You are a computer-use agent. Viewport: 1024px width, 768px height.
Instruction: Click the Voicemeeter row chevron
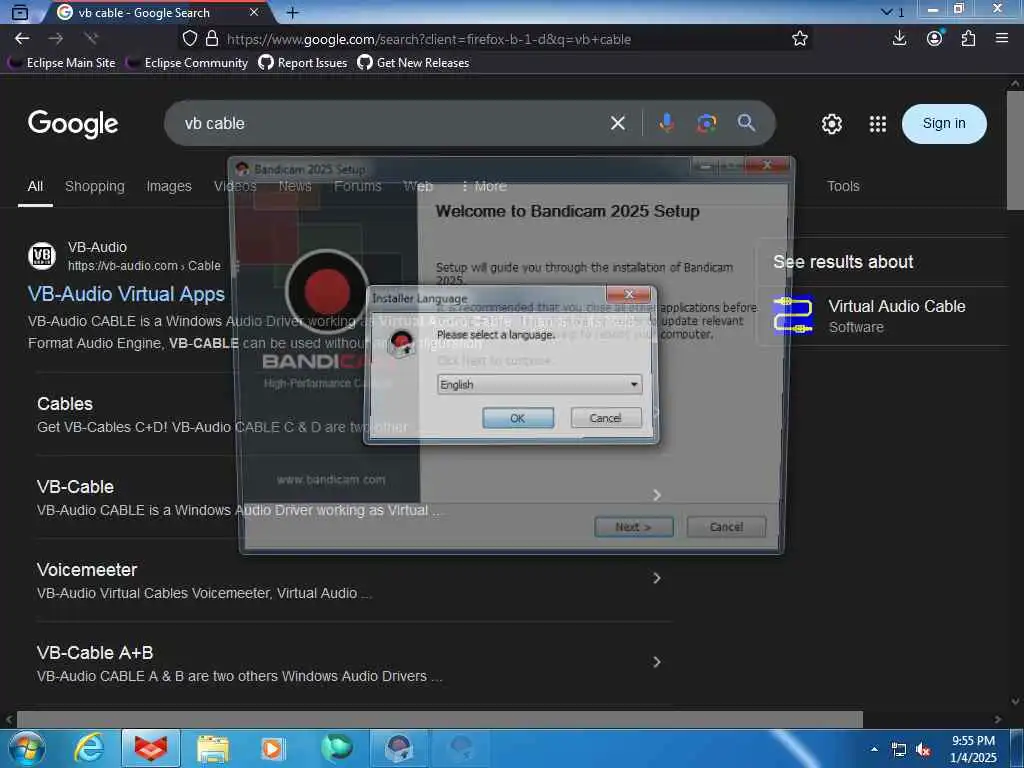pyautogui.click(x=656, y=578)
